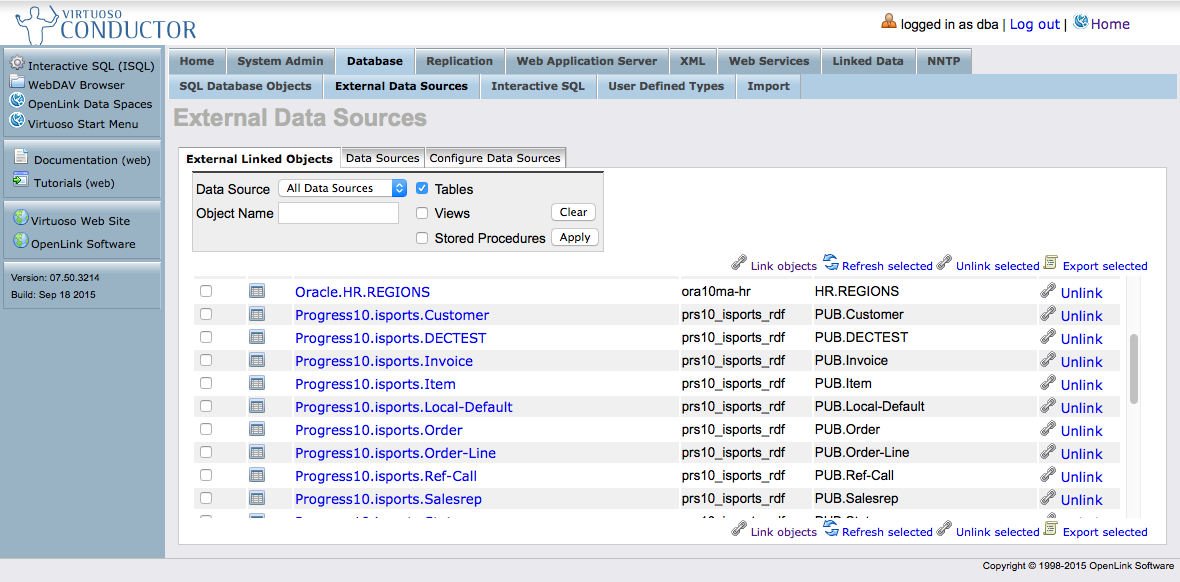This screenshot has height=582, width=1180.
Task: Enable the Views checkbox
Action: click(x=422, y=213)
